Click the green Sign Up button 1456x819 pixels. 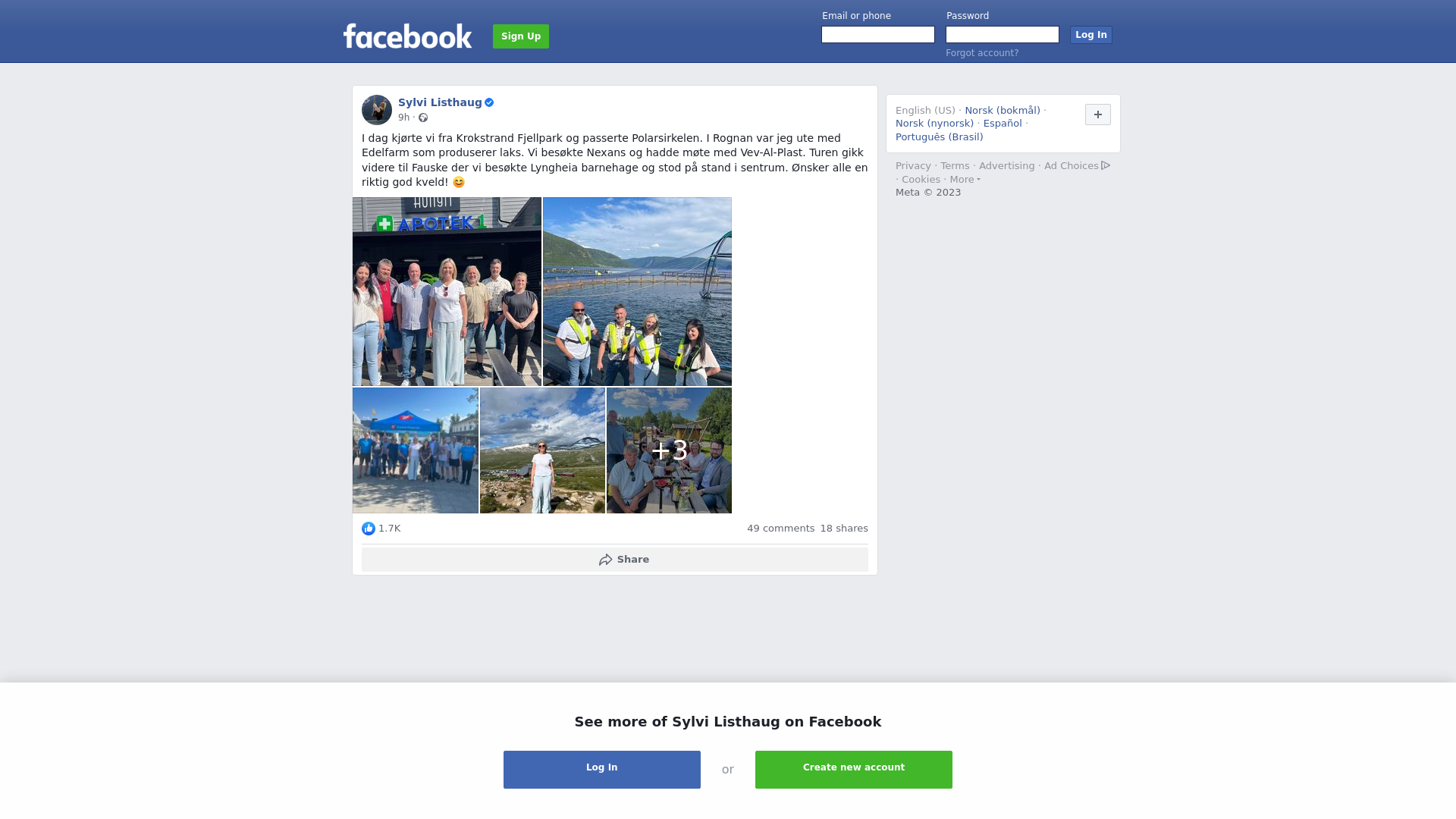521,36
